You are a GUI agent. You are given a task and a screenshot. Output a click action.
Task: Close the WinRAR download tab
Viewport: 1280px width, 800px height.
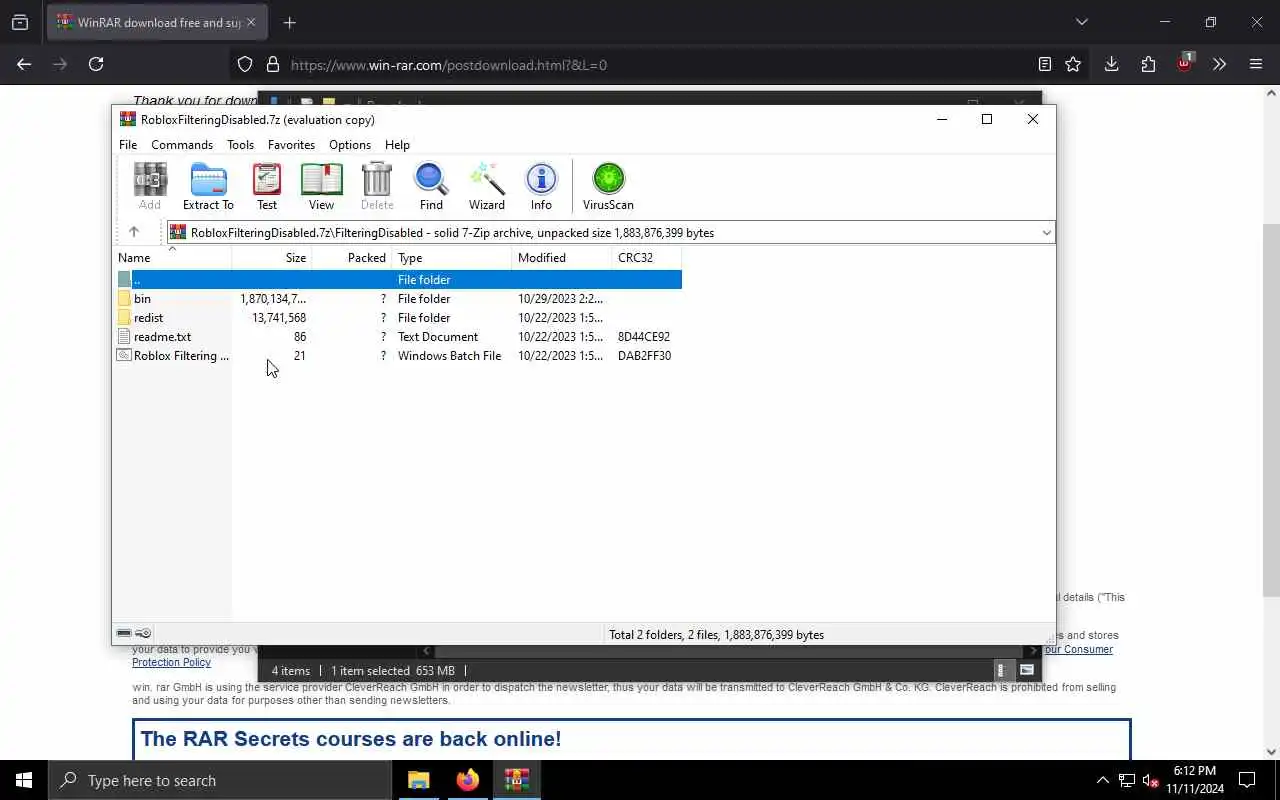point(251,22)
